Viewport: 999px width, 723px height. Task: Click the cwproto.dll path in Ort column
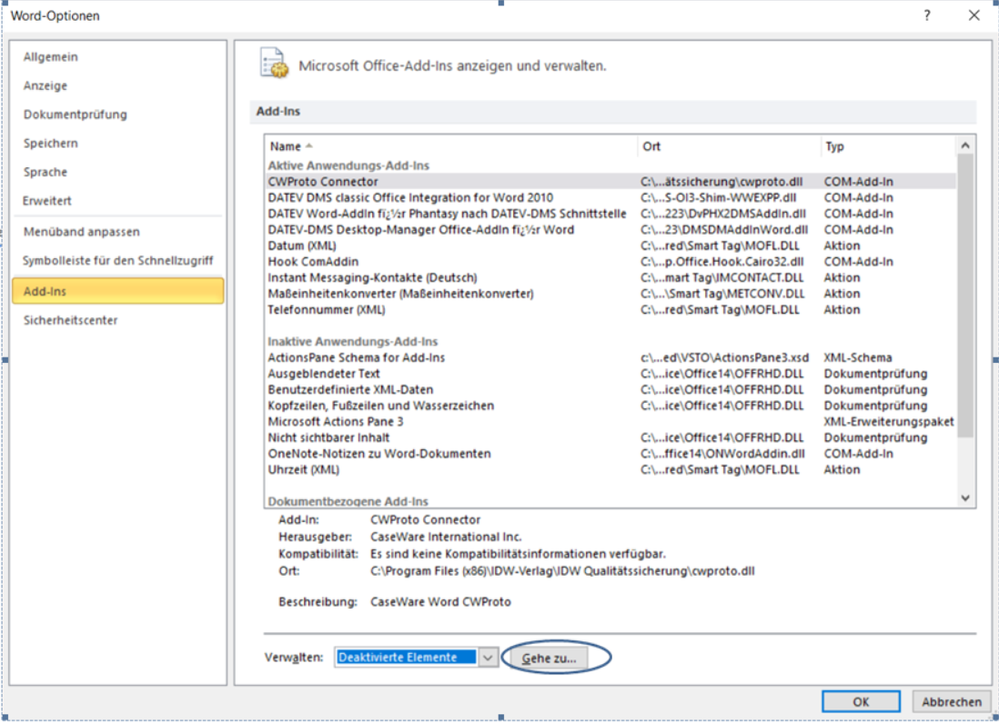coord(722,182)
